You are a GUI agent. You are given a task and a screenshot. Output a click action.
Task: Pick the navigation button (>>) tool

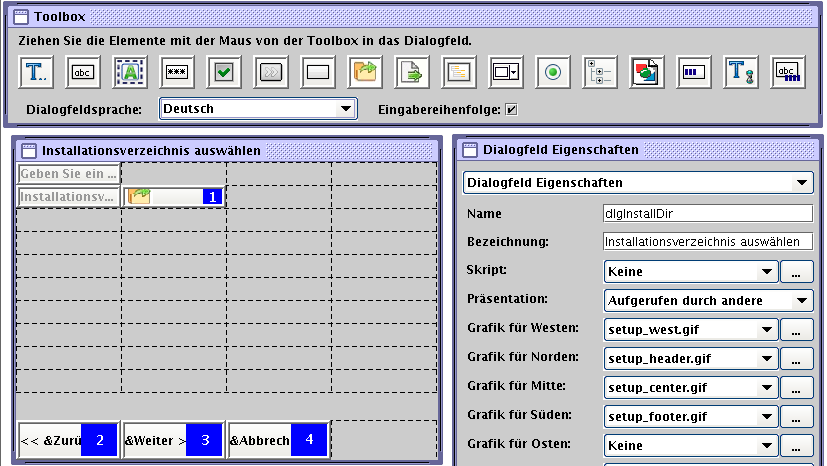[x=271, y=72]
